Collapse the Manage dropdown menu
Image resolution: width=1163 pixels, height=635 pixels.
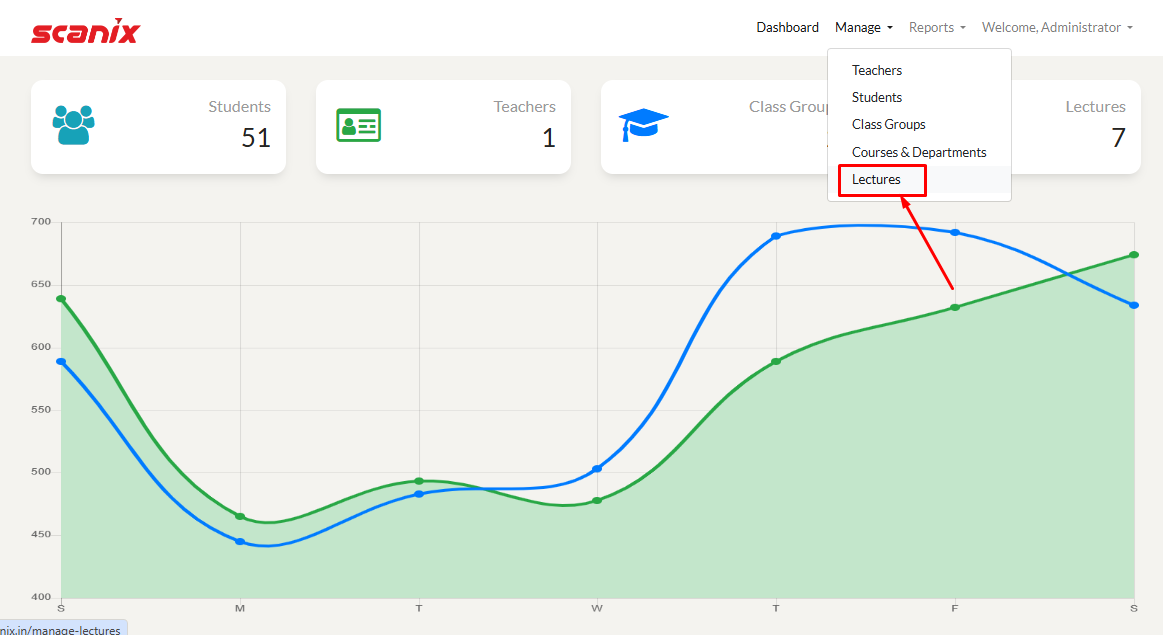pyautogui.click(x=863, y=28)
